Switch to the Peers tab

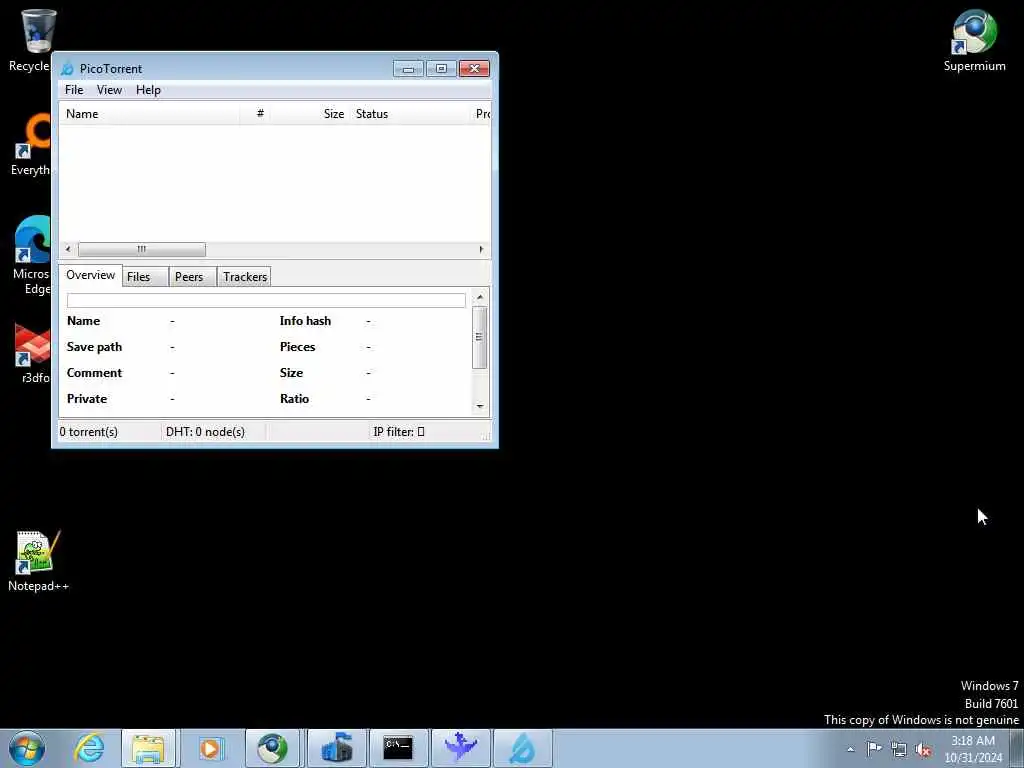[x=192, y=277]
